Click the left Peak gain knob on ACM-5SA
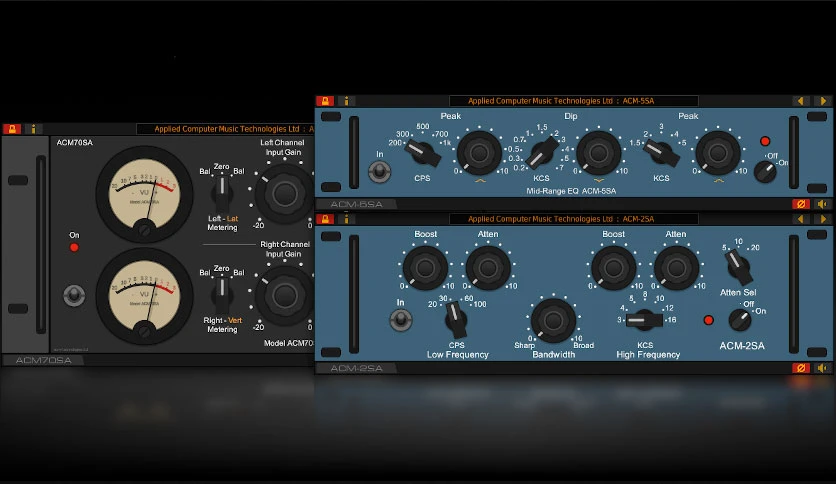Image resolution: width=836 pixels, height=484 pixels. (479, 153)
